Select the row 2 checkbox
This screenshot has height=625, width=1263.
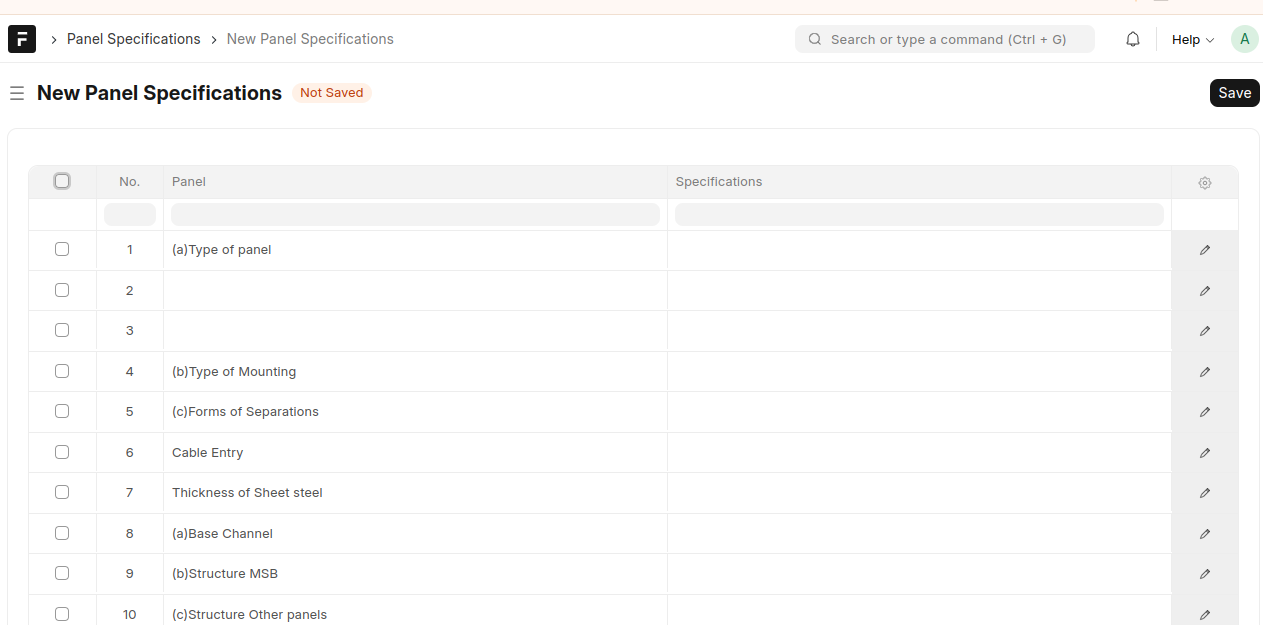click(x=62, y=290)
